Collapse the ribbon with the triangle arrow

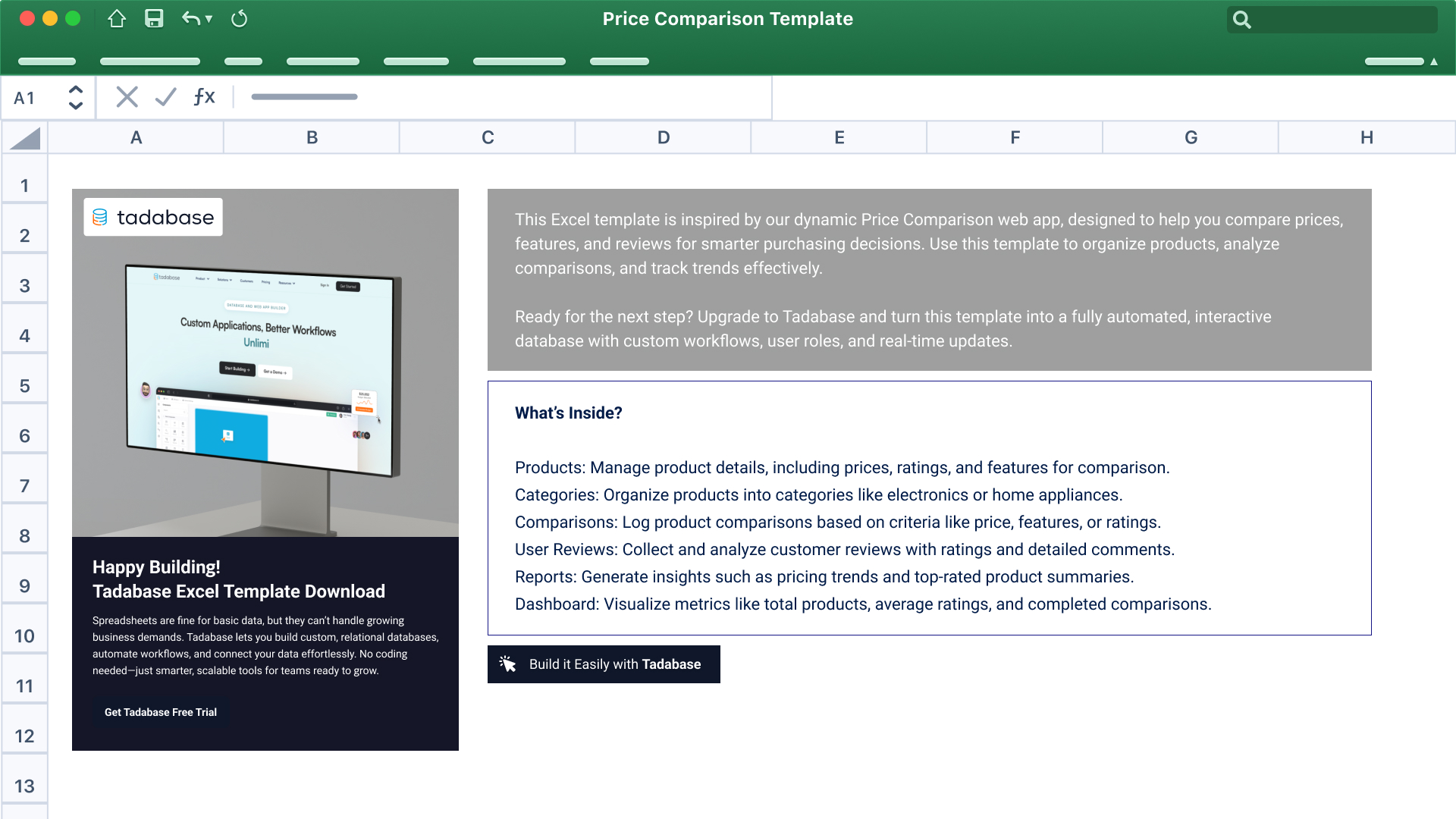tap(1434, 61)
